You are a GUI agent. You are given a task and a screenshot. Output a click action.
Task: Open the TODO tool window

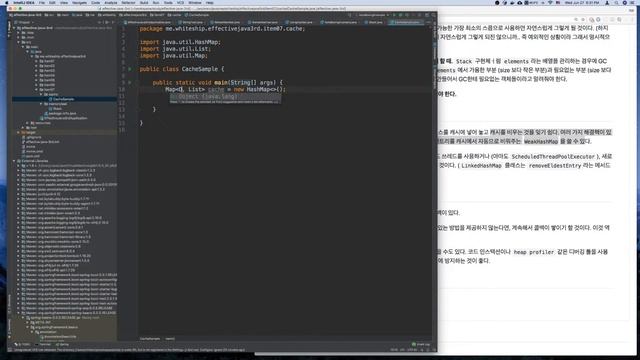pyautogui.click(x=23, y=345)
